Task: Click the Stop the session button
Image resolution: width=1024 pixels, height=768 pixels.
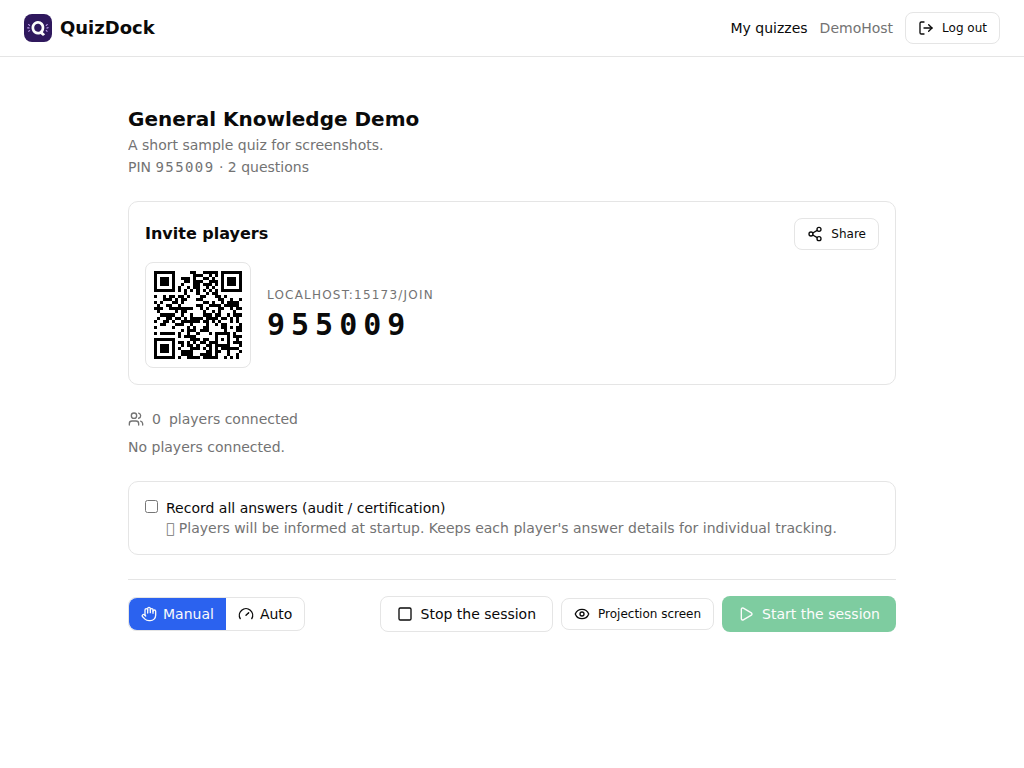Action: click(x=466, y=614)
